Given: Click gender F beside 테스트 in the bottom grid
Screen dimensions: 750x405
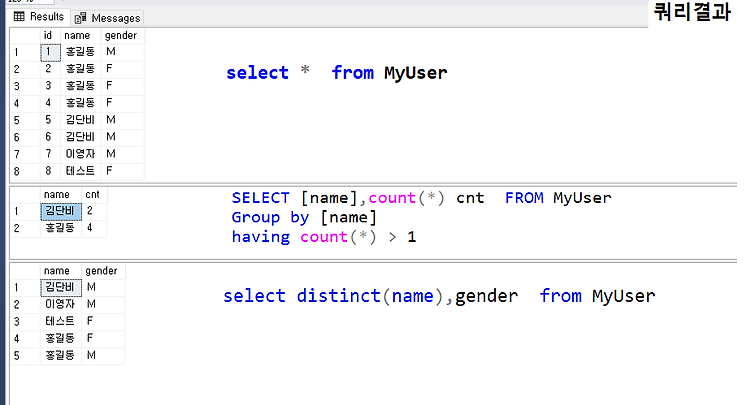Looking at the screenshot, I should 103,321.
